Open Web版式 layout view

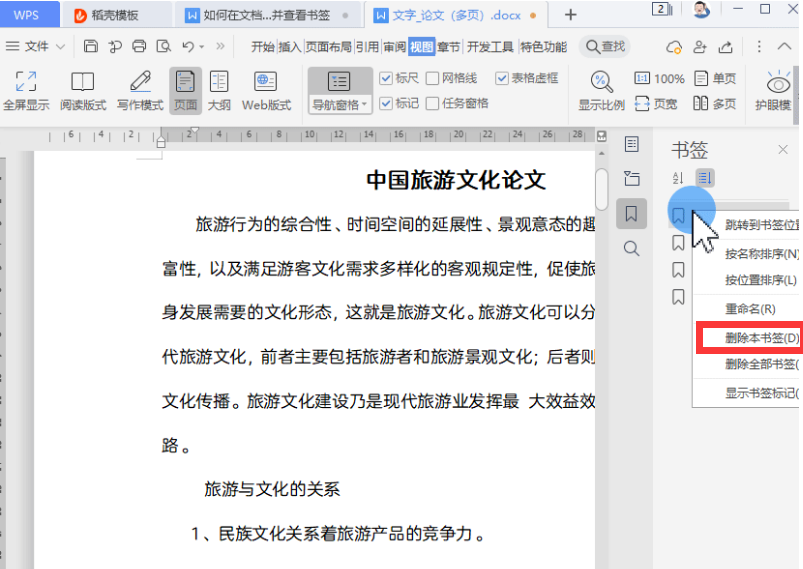click(x=266, y=82)
